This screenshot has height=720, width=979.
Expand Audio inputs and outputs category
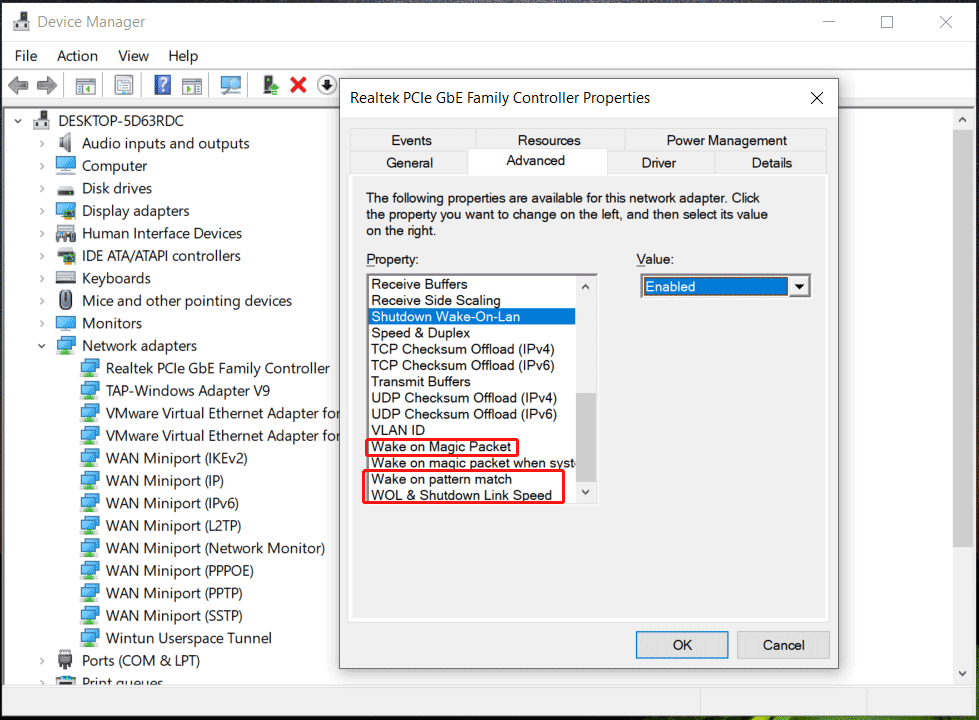pyautogui.click(x=42, y=144)
